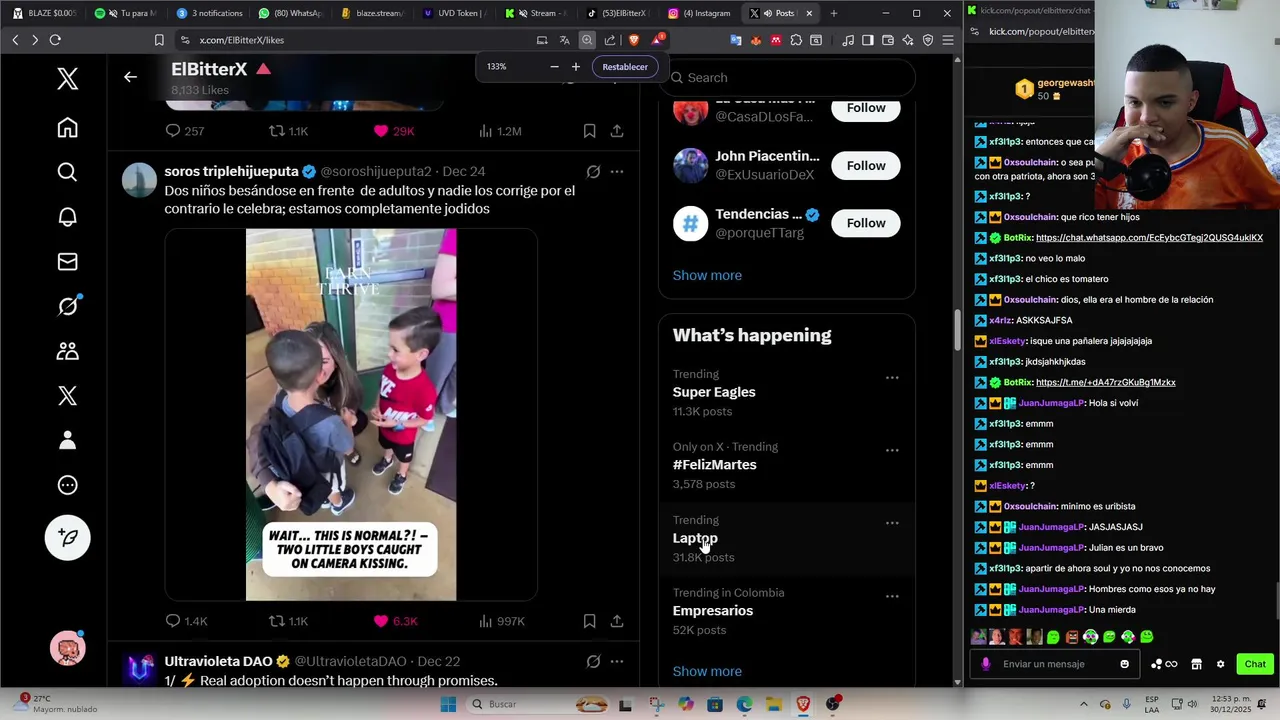
Task: Increase browser zoom with plus button
Action: [x=575, y=67]
